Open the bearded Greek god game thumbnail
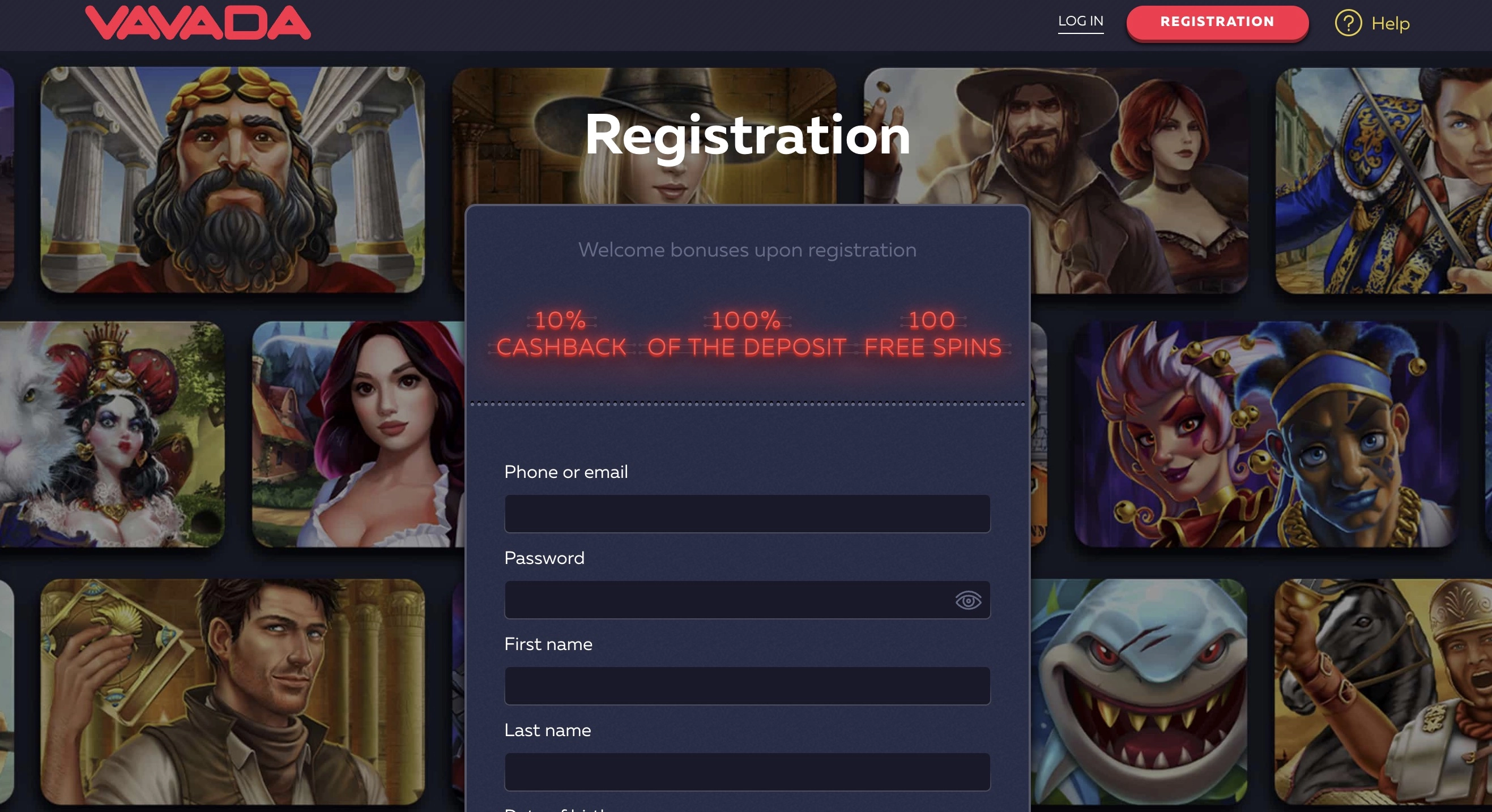The image size is (1492, 812). (x=233, y=180)
